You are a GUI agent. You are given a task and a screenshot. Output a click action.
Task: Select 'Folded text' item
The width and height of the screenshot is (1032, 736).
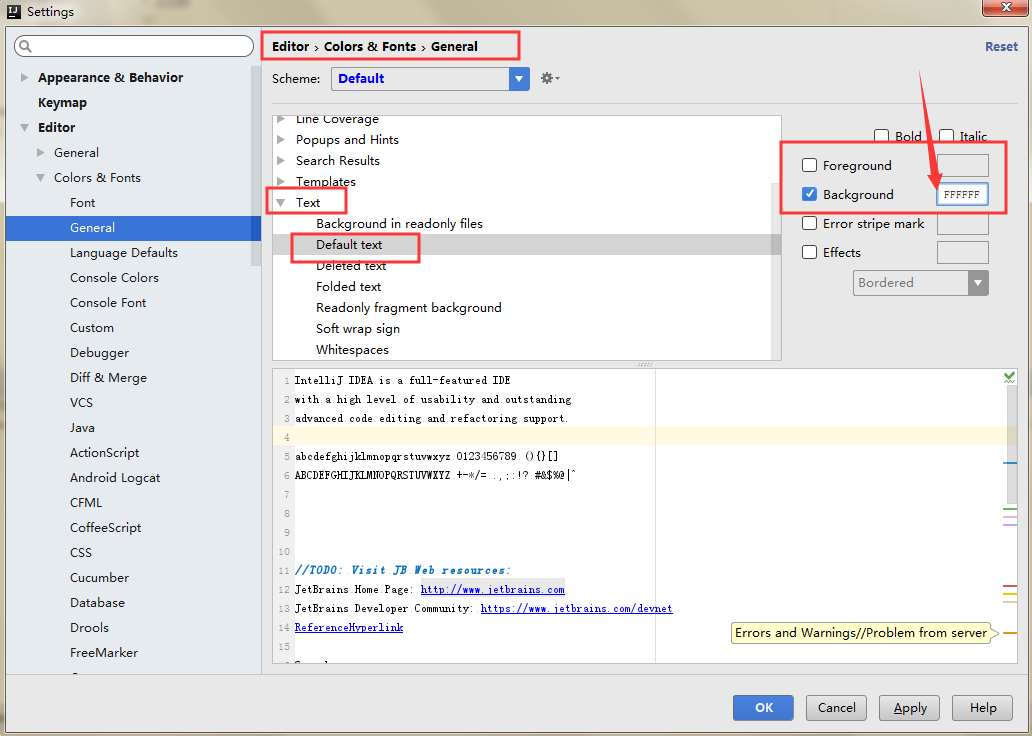348,287
